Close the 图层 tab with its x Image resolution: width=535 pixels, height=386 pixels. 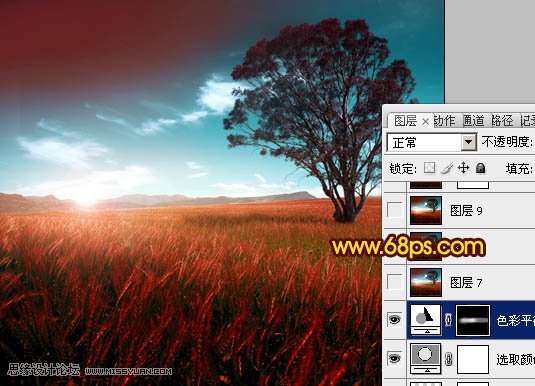point(425,121)
